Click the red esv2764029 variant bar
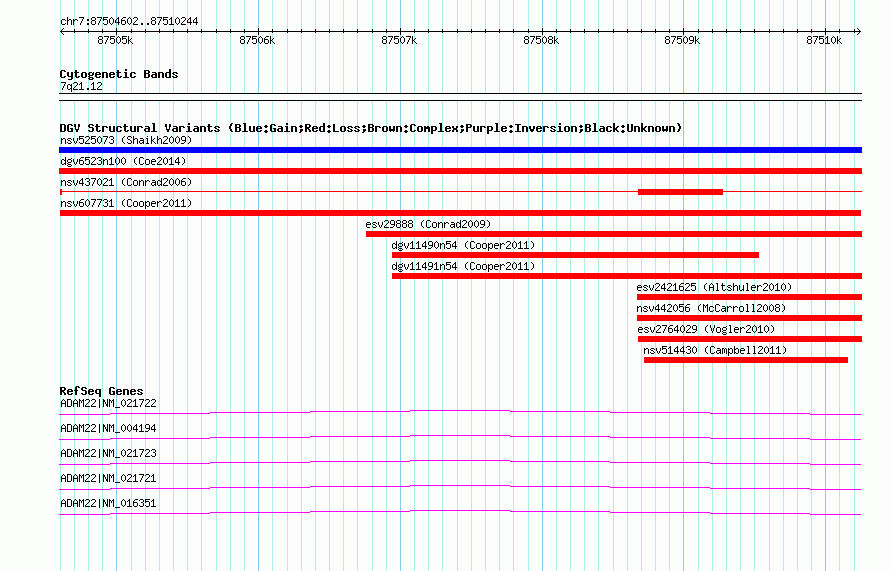Viewport: 890px width, 571px height. tap(750, 339)
